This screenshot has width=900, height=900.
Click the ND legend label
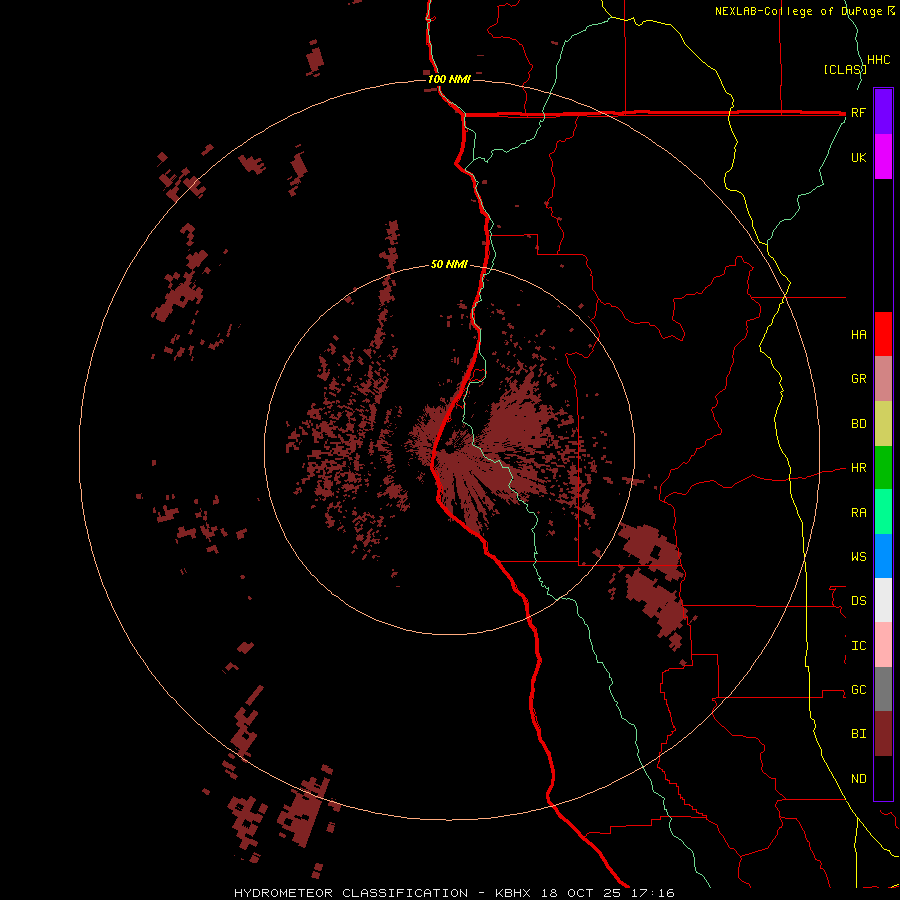858,779
